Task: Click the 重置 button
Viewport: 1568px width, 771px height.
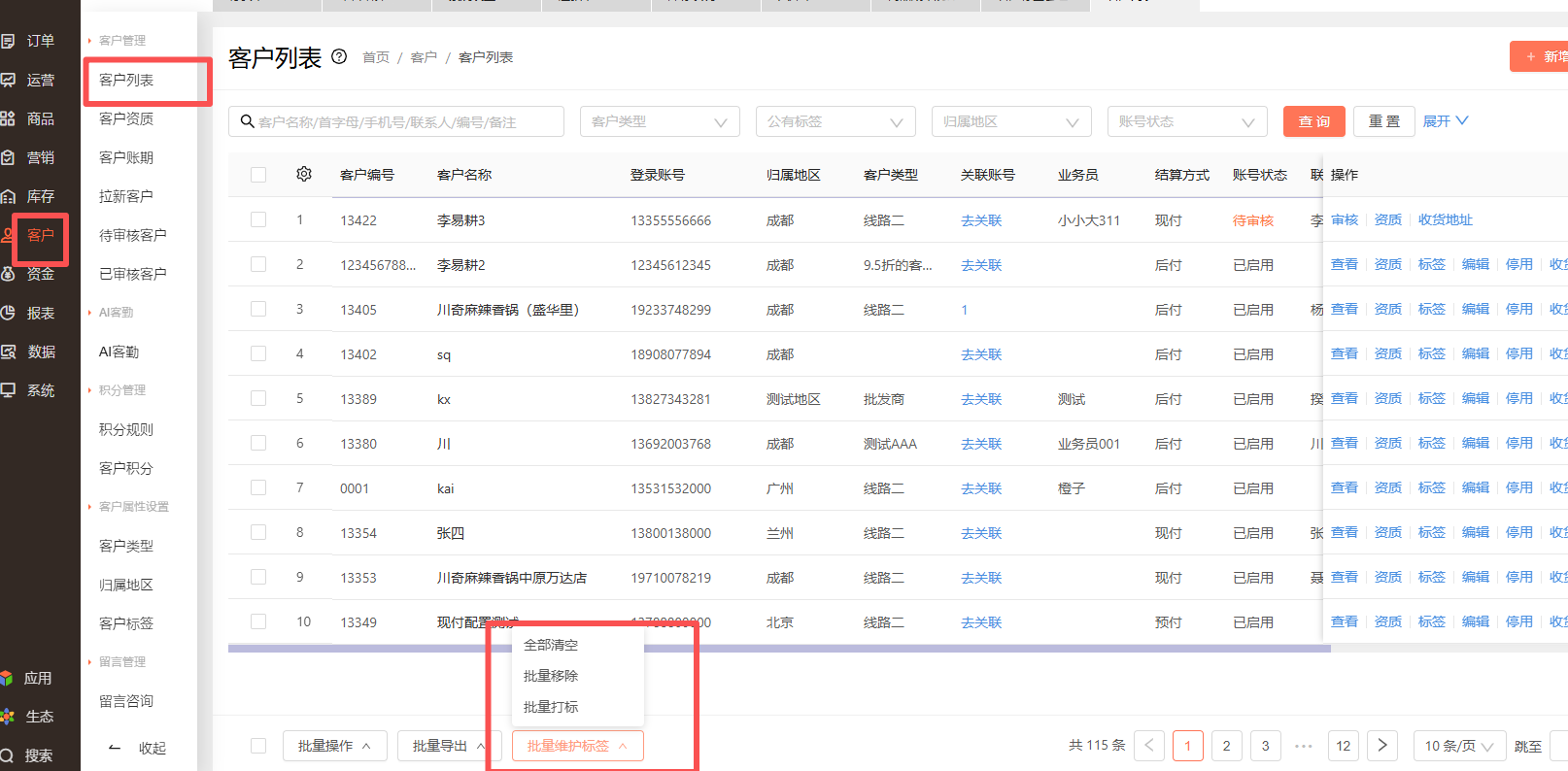Action: [1384, 121]
